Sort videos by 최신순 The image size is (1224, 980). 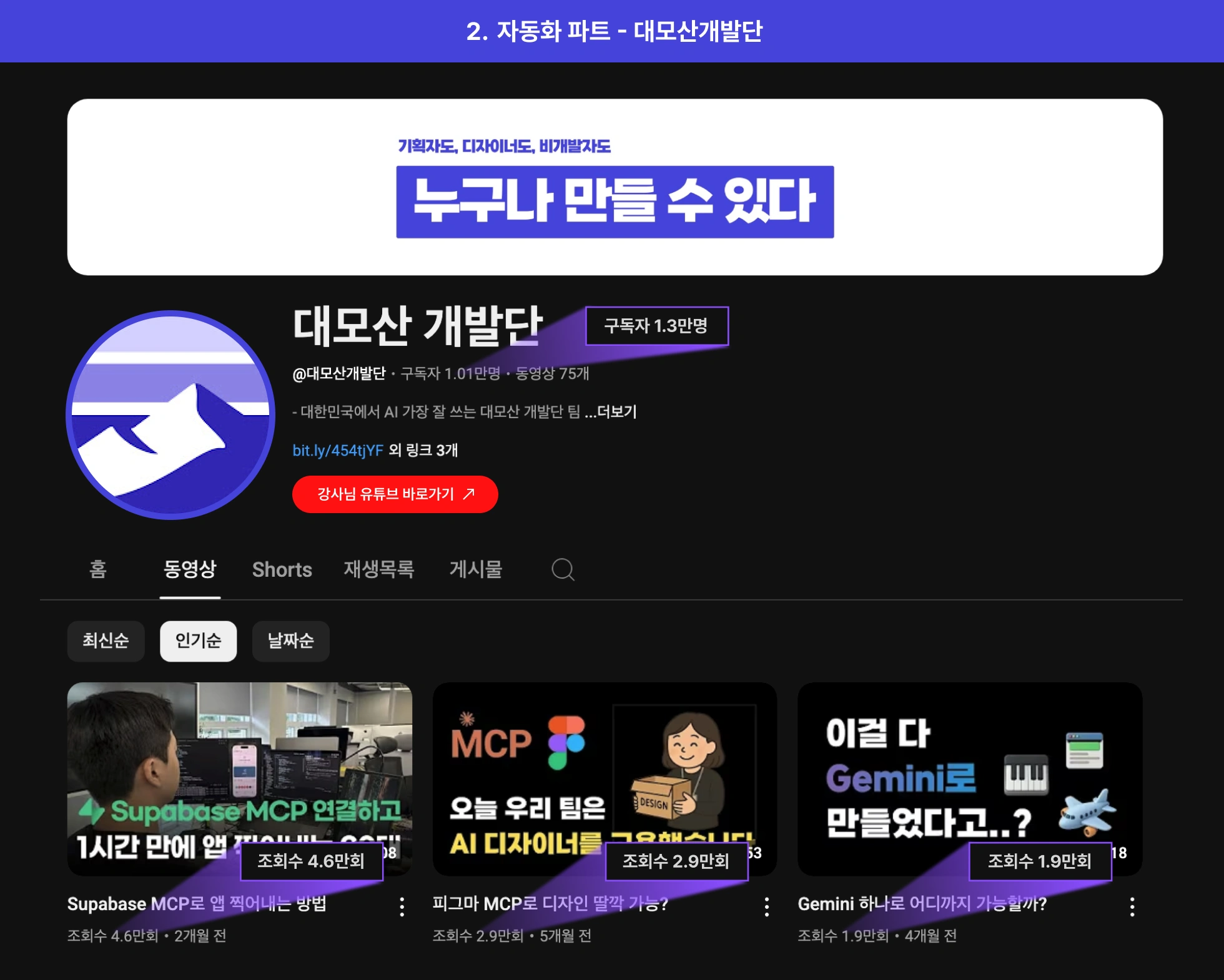pyautogui.click(x=106, y=641)
